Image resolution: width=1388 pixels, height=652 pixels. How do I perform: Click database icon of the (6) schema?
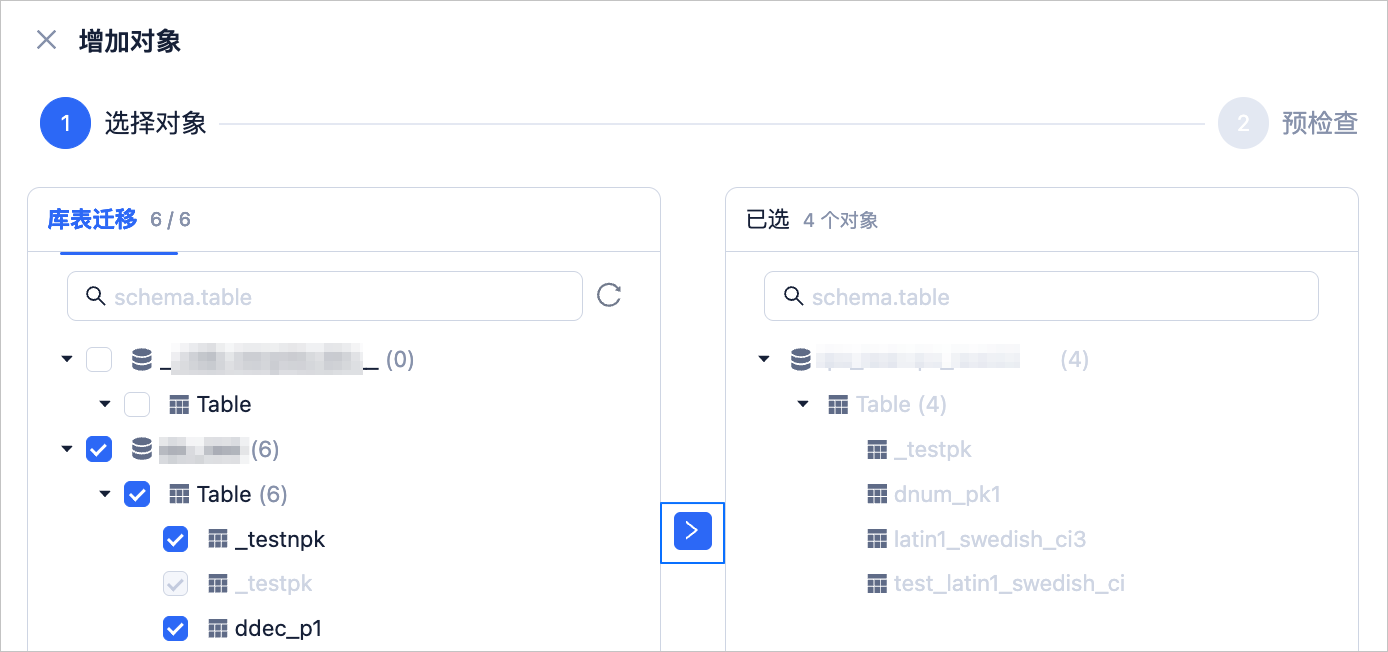point(142,450)
